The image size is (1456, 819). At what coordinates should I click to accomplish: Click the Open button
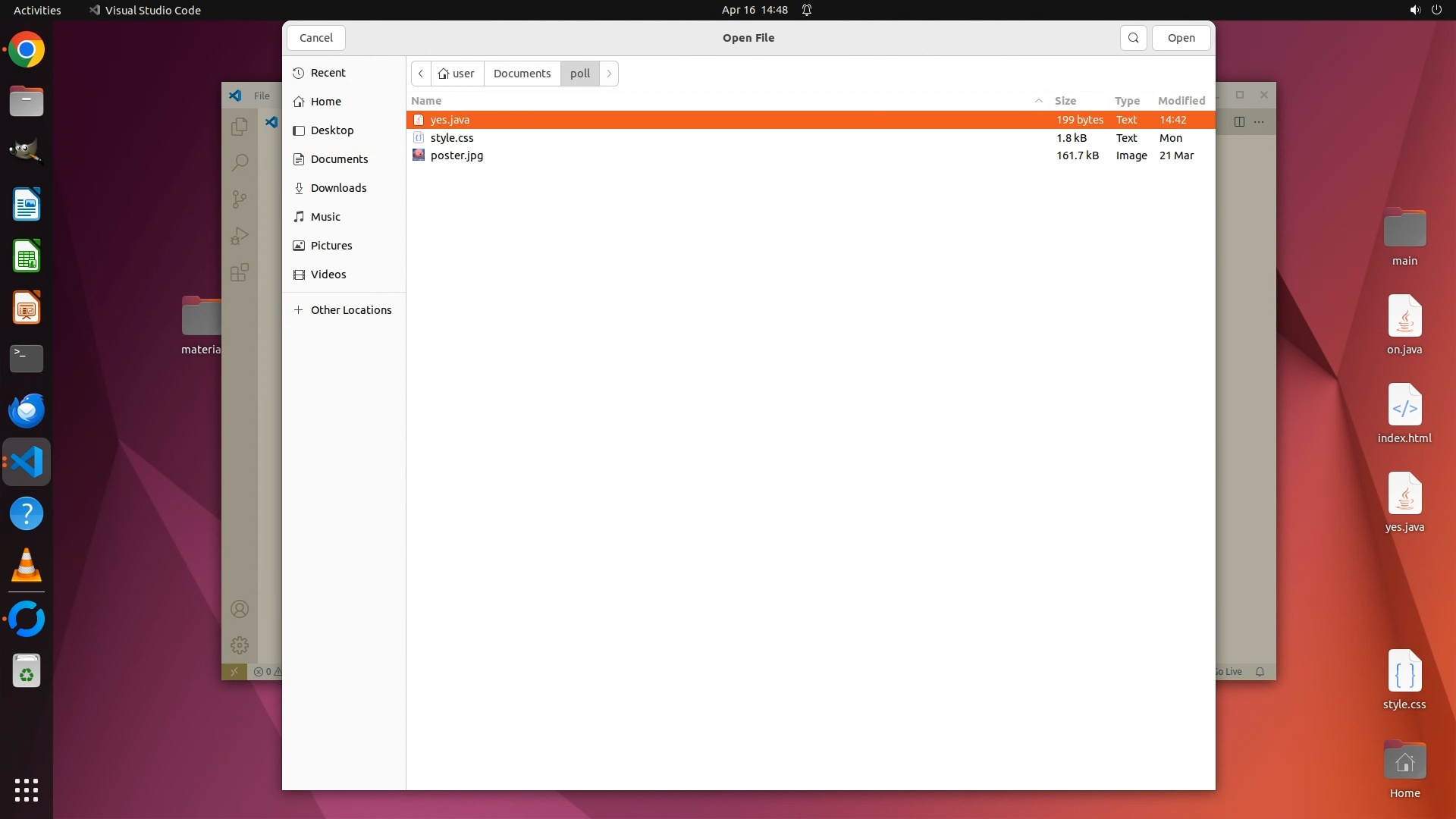pyautogui.click(x=1181, y=38)
